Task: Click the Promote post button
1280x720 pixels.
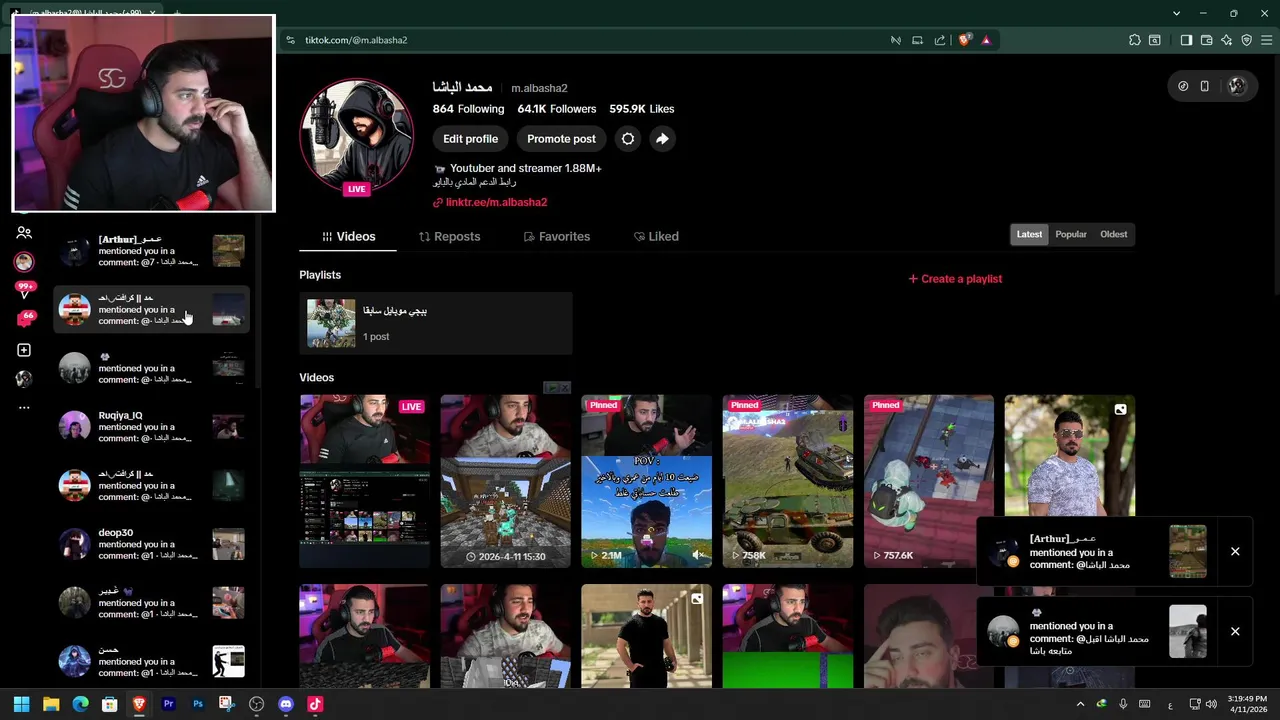Action: pos(561,139)
